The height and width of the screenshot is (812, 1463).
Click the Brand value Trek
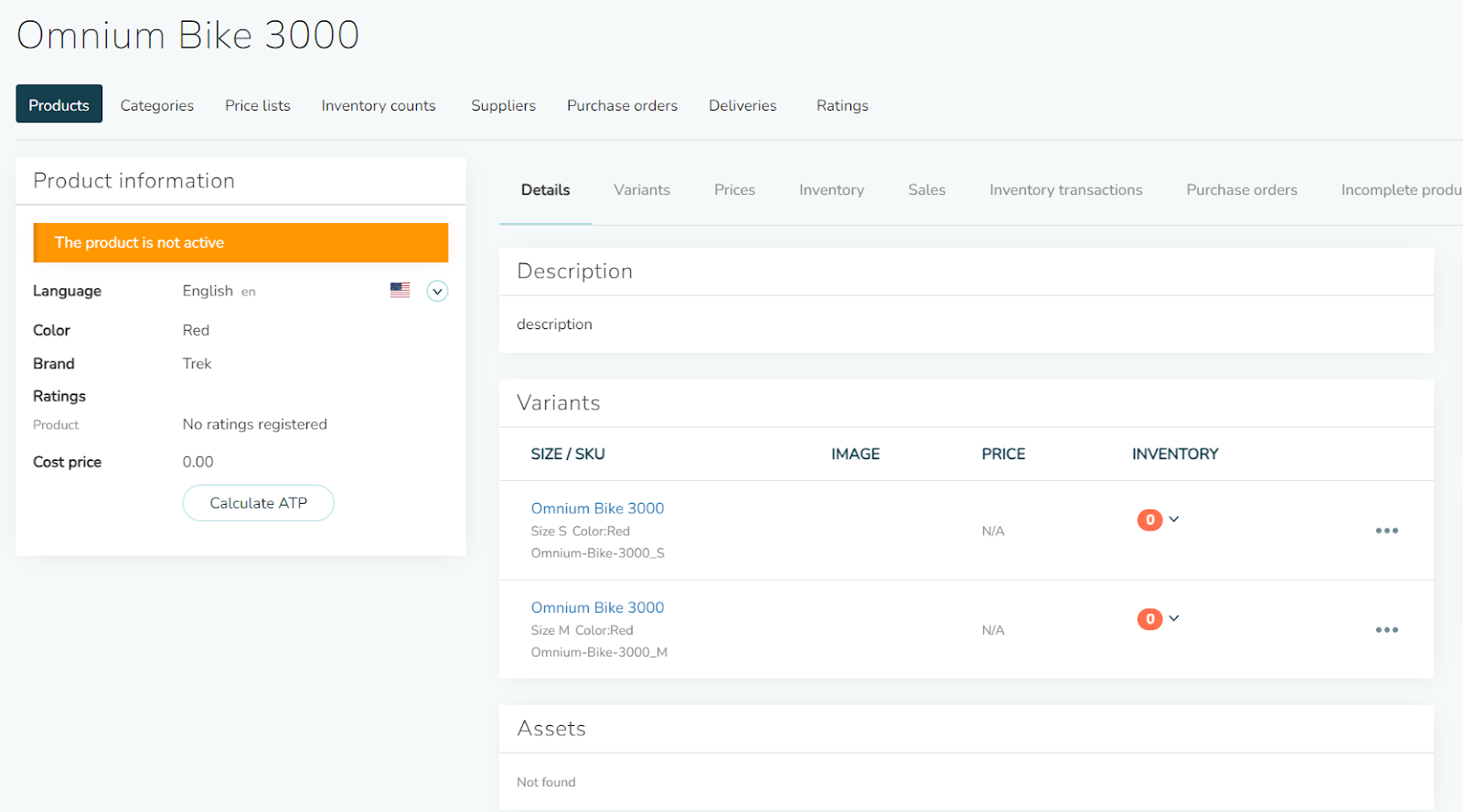(x=197, y=363)
